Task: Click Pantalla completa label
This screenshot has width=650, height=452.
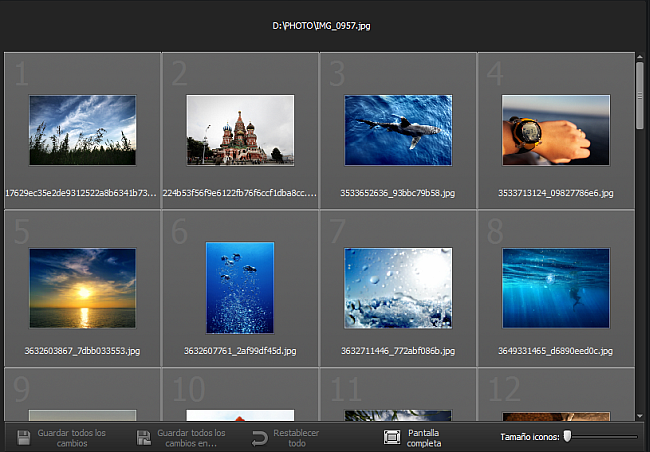Action: (424, 438)
